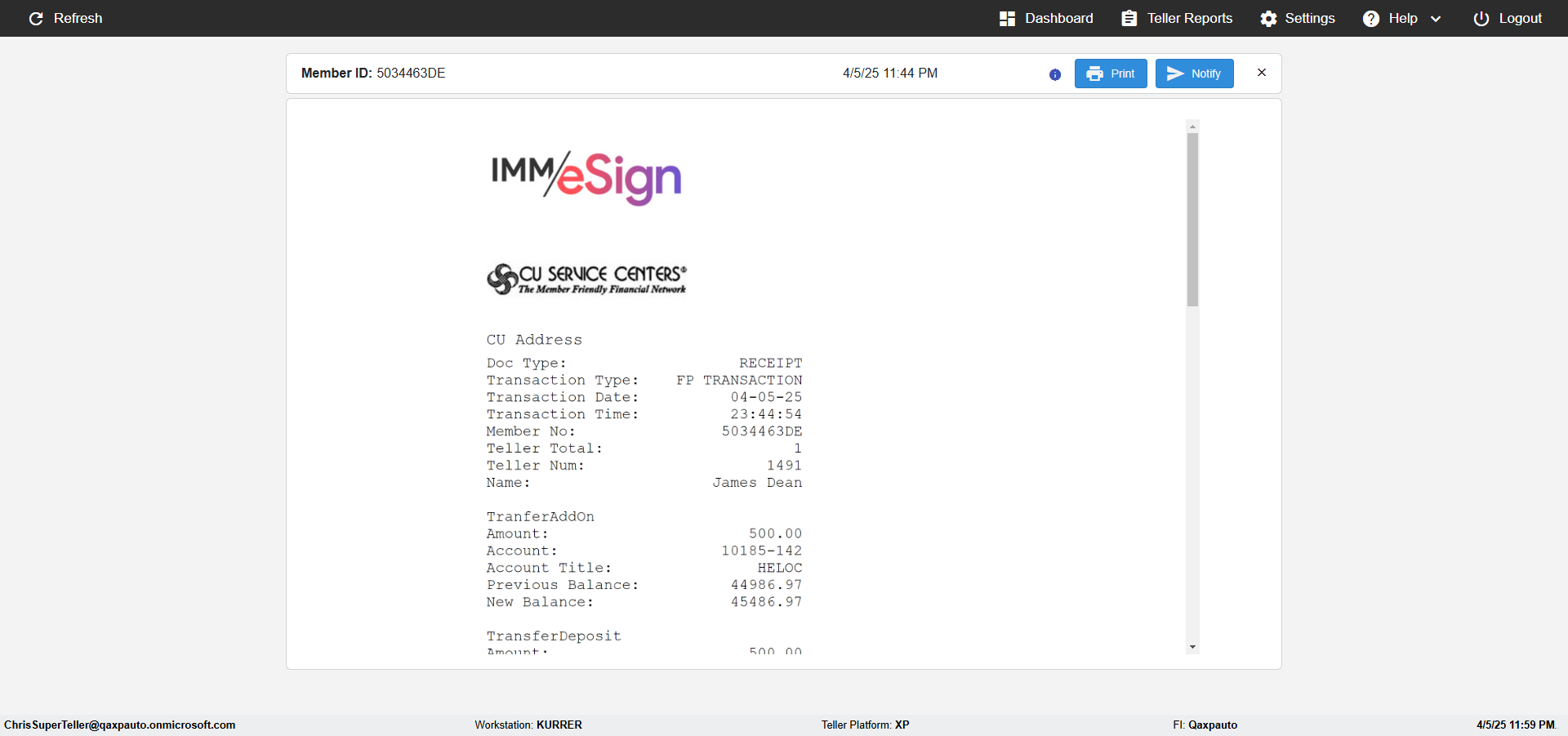Click the Settings gear icon
This screenshot has width=1568, height=736.
pyautogui.click(x=1268, y=19)
